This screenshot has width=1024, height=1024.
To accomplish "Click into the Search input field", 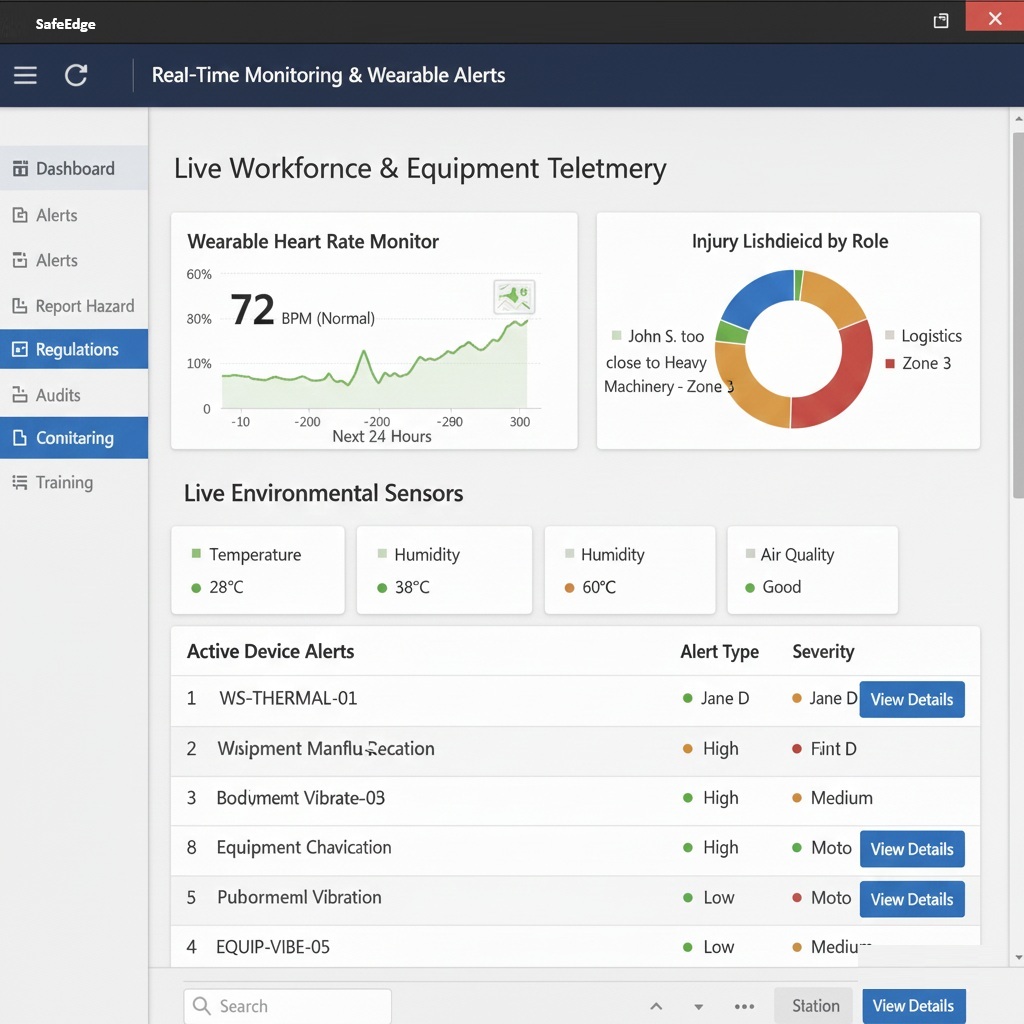I will tap(300, 1006).
